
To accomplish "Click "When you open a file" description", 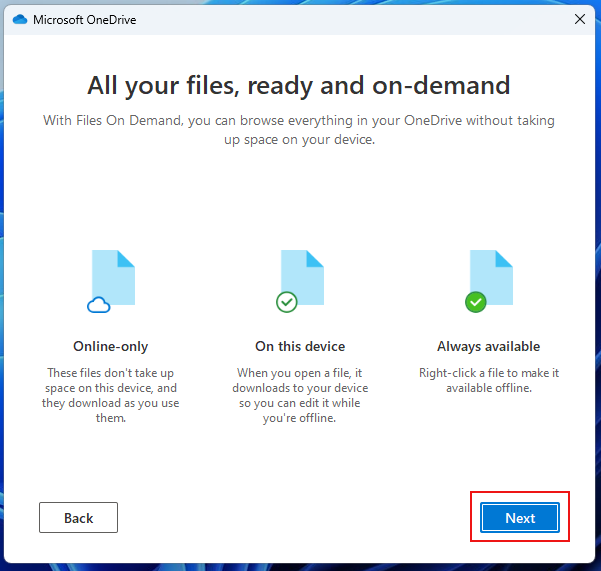I will point(300,395).
